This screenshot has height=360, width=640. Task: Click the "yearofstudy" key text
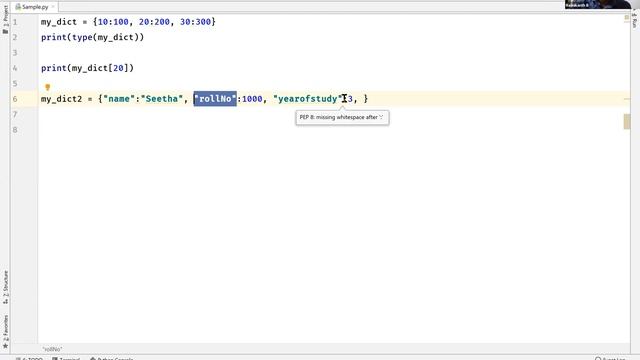(x=308, y=99)
